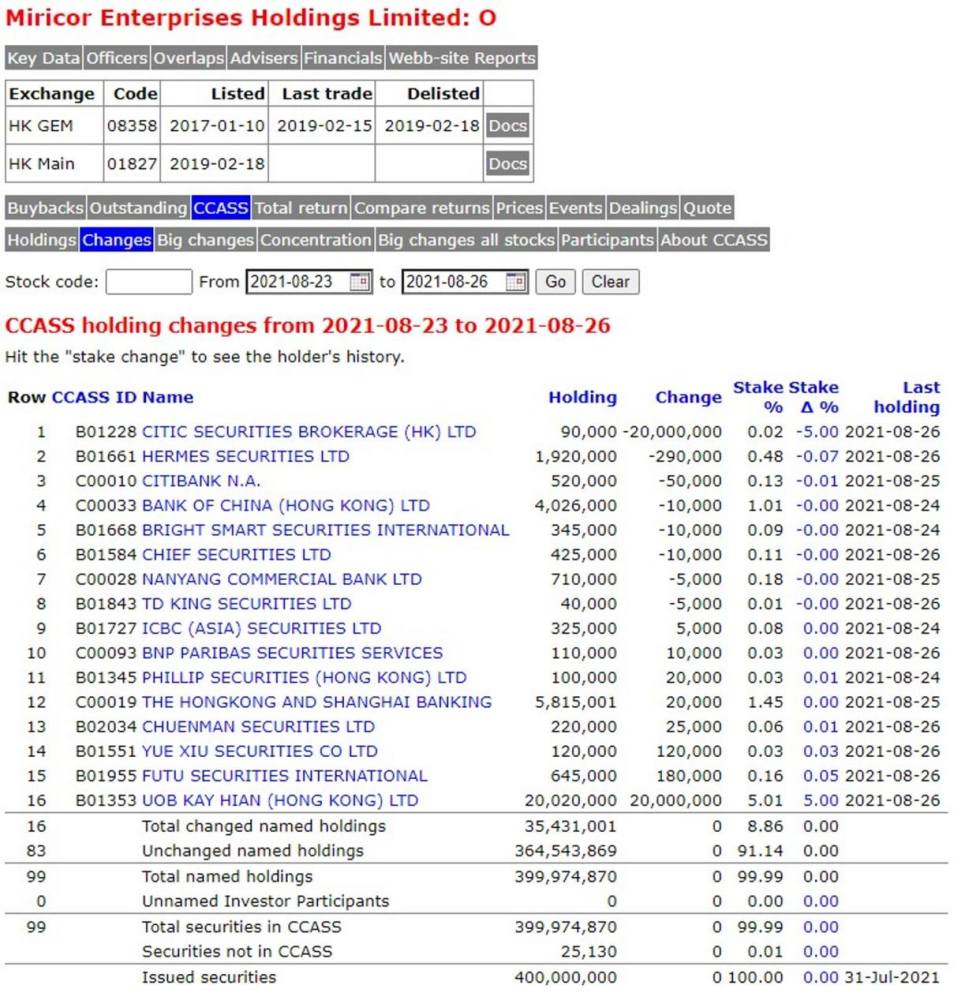Screen dimensions: 980x1000
Task: Click the Go button
Action: pos(555,282)
